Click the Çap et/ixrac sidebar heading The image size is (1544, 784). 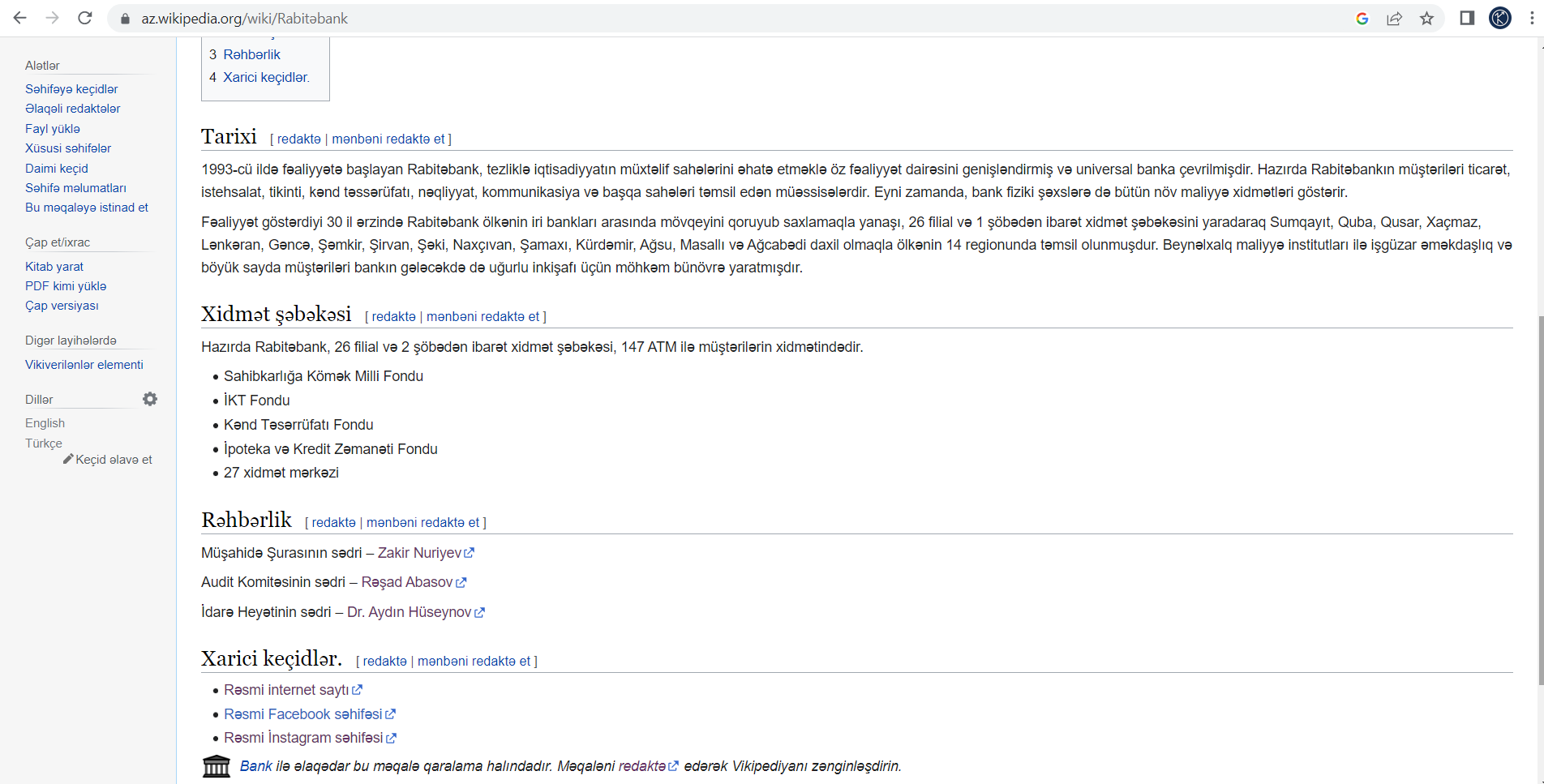coord(58,242)
